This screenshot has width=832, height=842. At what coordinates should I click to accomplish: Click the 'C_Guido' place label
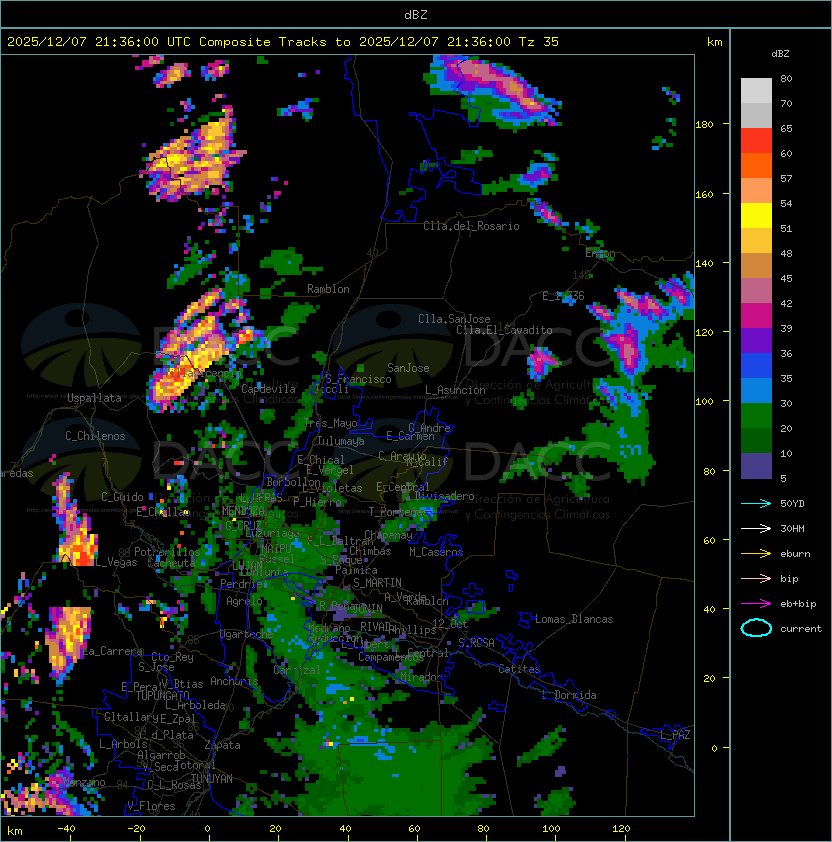[x=122, y=497]
